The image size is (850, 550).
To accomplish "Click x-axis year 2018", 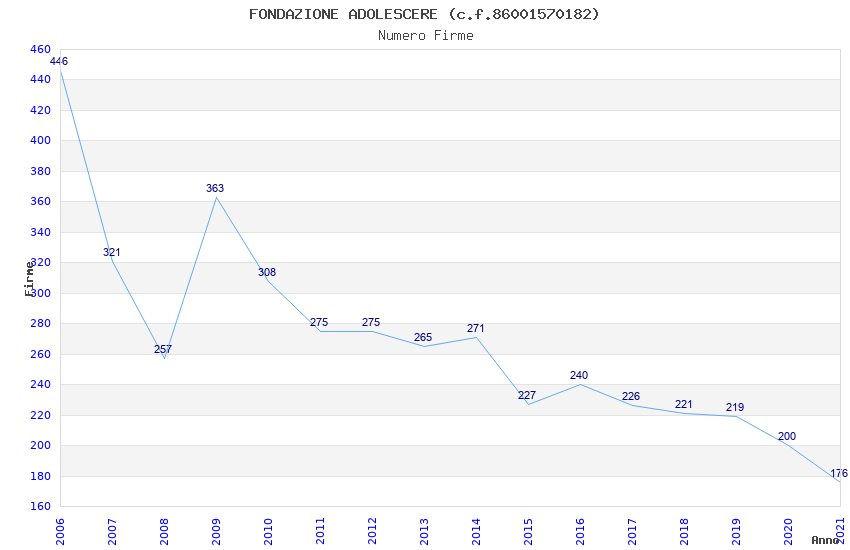I will click(x=685, y=531).
